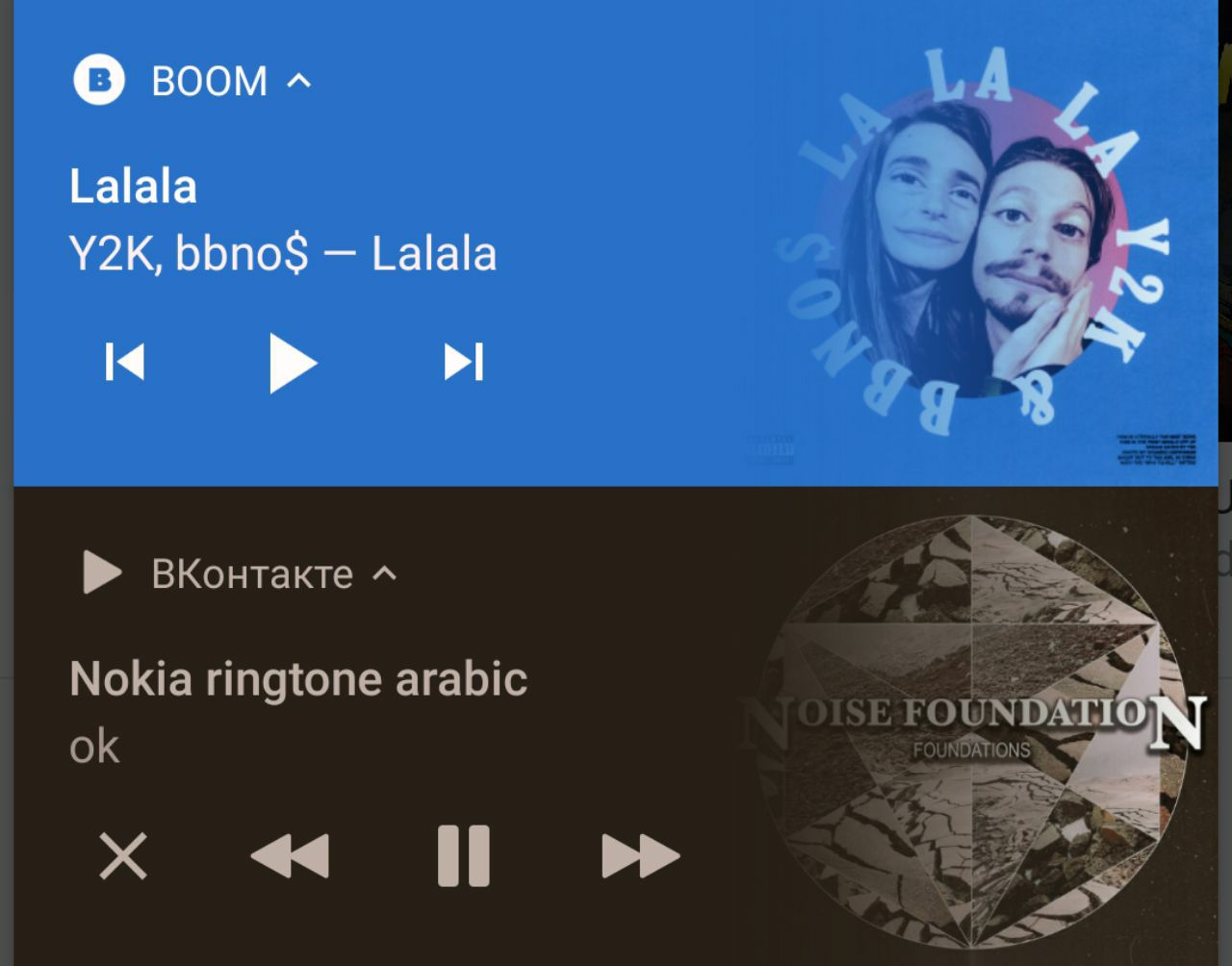Image resolution: width=1232 pixels, height=966 pixels.
Task: Tap the BOOM app name label
Action: pyautogui.click(x=209, y=81)
